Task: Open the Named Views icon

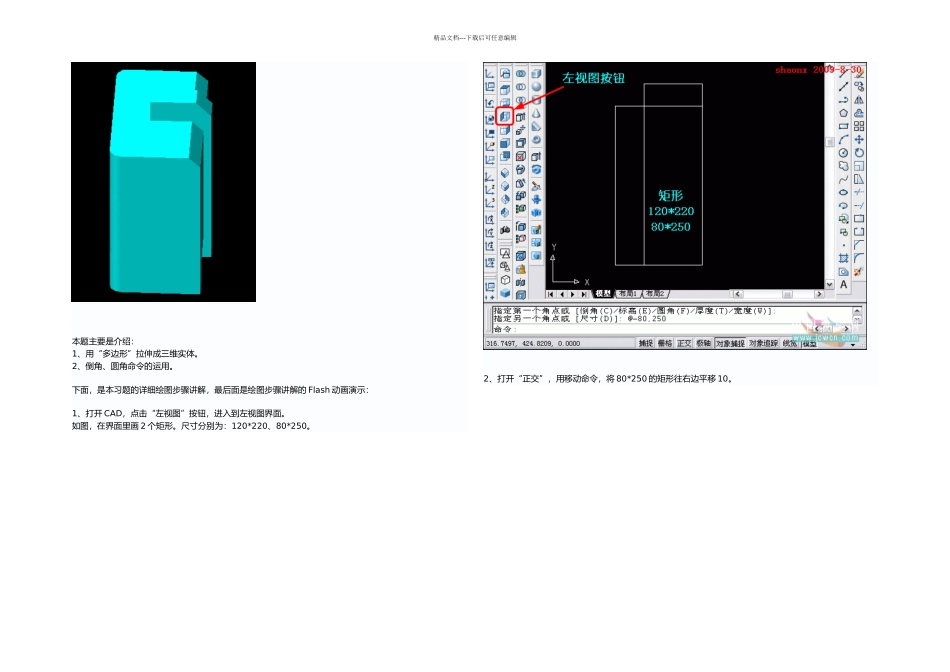Action: (x=505, y=73)
